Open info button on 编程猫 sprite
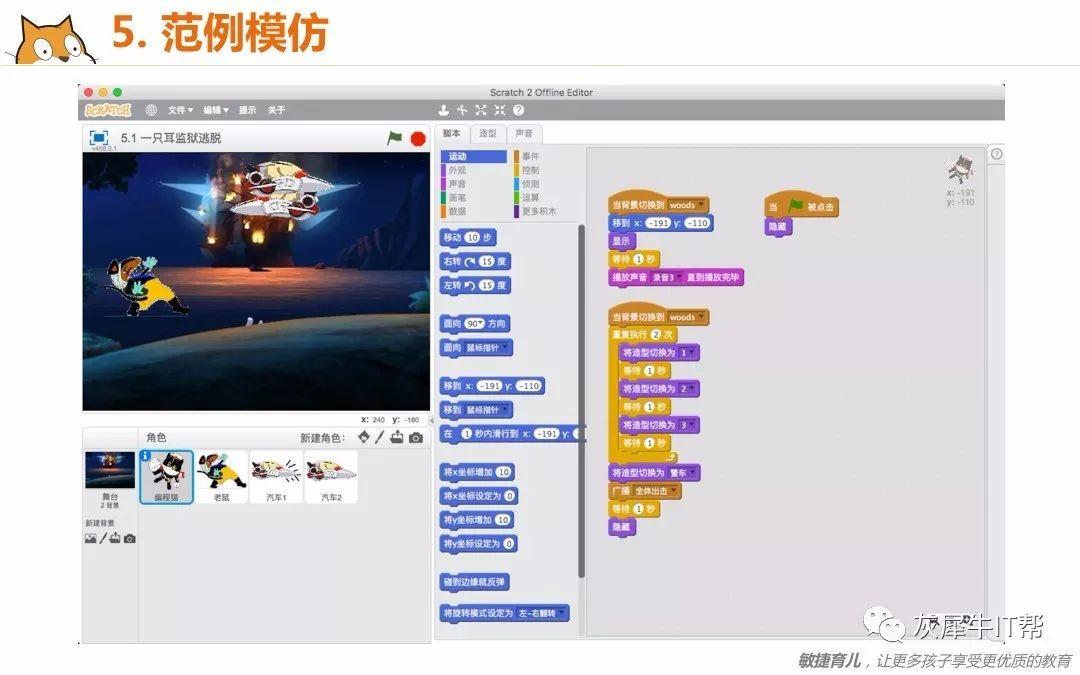 pos(145,456)
